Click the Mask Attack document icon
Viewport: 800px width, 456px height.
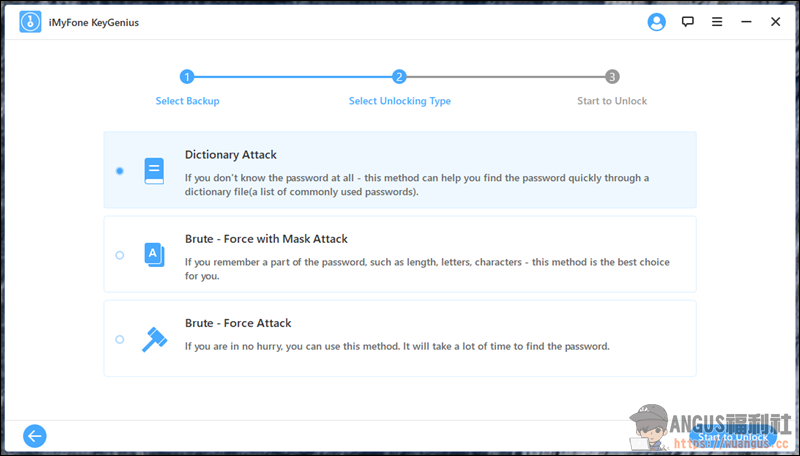pos(153,254)
